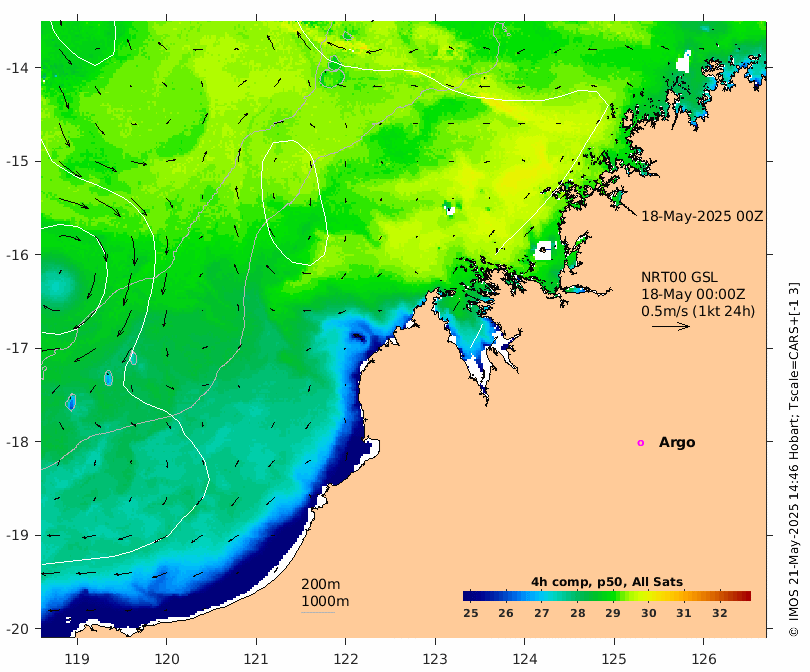Click the longitude axis label '120'
The width and height of the screenshot is (810, 672).
click(x=167, y=659)
